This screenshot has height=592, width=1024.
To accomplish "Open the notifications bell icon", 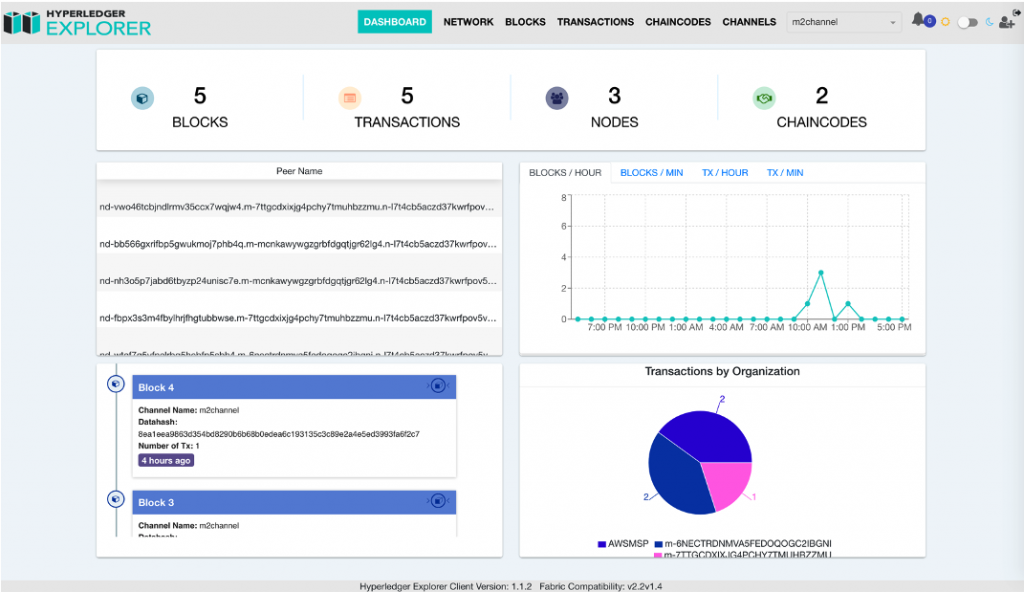I will (x=918, y=20).
